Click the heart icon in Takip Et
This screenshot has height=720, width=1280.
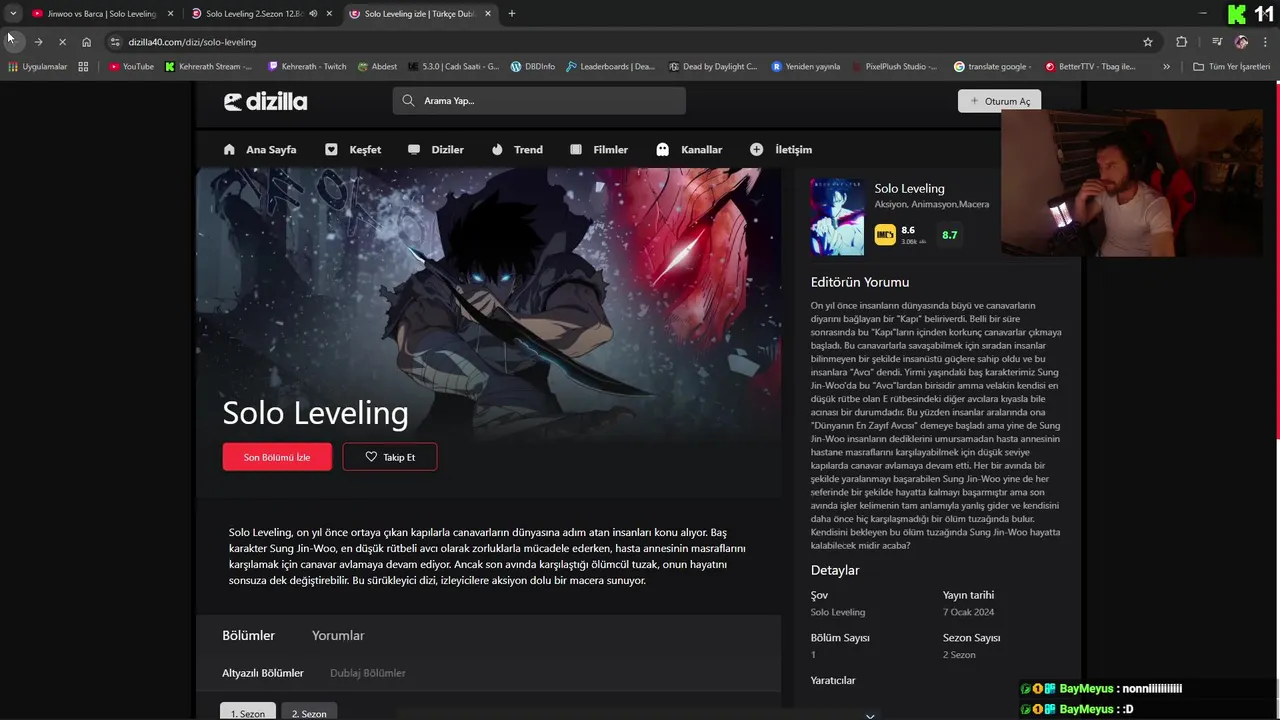pyautogui.click(x=371, y=457)
